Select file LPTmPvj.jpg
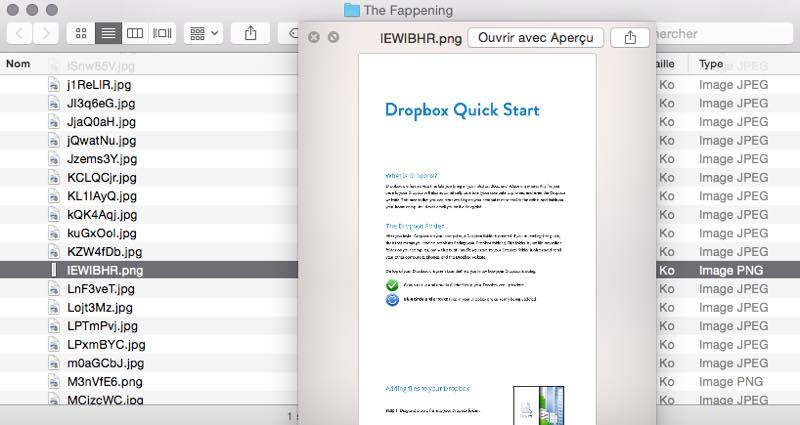The image size is (800, 425). pyautogui.click(x=102, y=326)
